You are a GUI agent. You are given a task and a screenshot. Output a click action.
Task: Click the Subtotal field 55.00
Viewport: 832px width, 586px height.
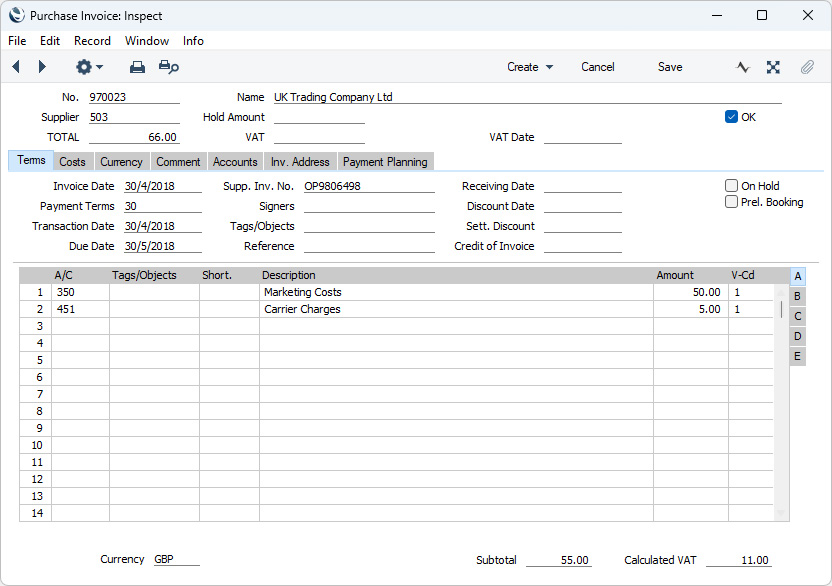point(559,560)
